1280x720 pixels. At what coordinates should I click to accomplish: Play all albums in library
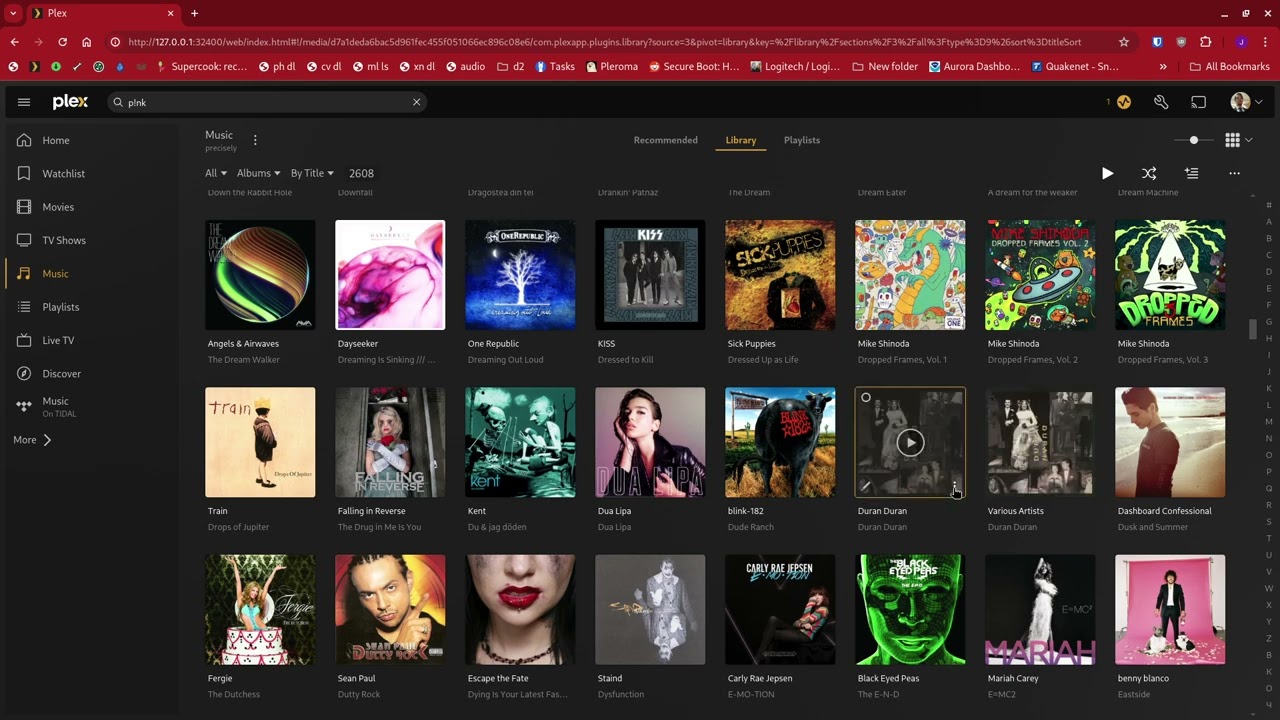1107,173
